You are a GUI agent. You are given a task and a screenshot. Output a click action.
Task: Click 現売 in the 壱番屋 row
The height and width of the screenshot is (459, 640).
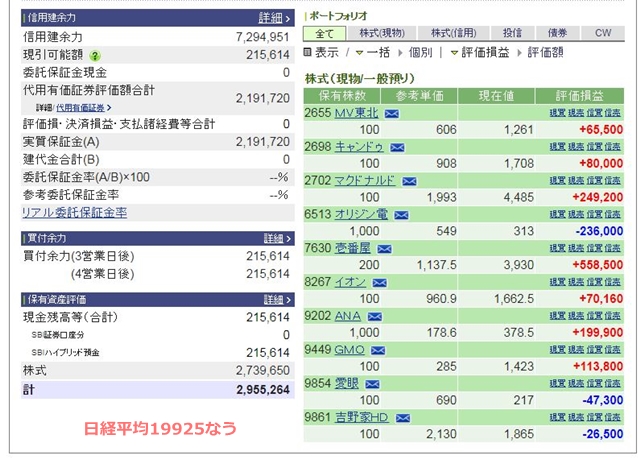pyautogui.click(x=576, y=248)
